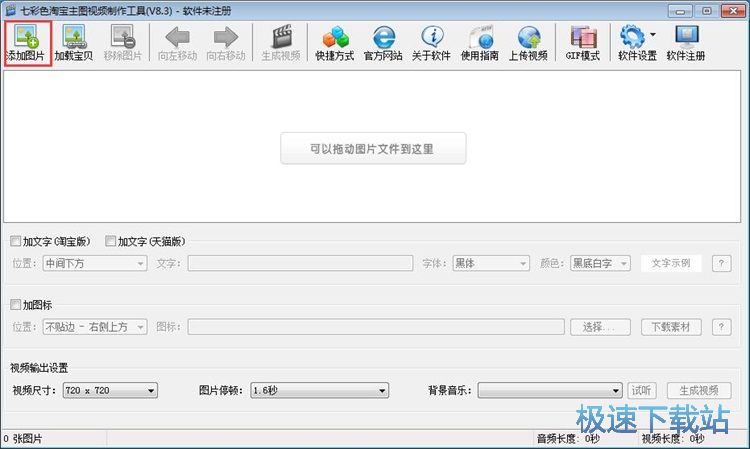Click the app icon in title bar
Image resolution: width=750 pixels, height=449 pixels.
coord(11,10)
